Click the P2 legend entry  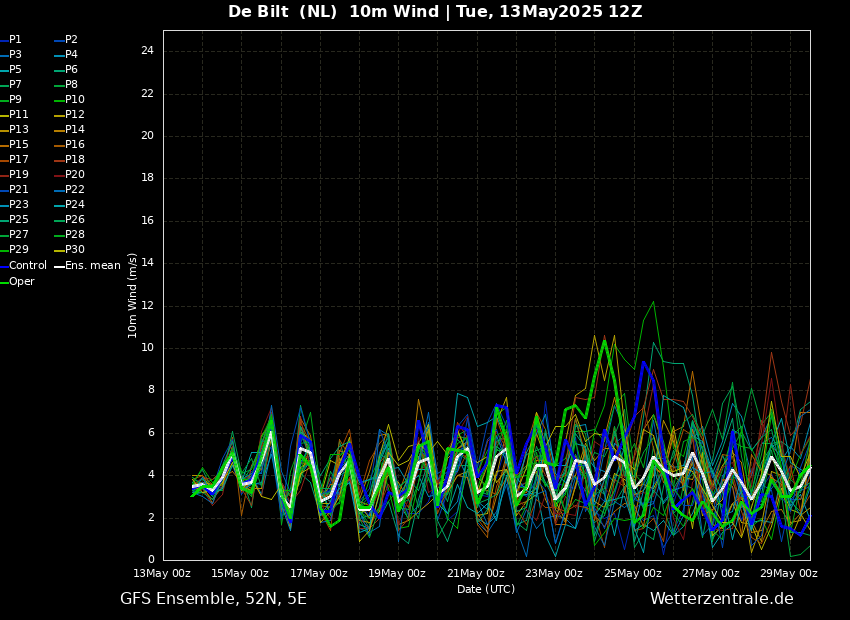pyautogui.click(x=71, y=40)
